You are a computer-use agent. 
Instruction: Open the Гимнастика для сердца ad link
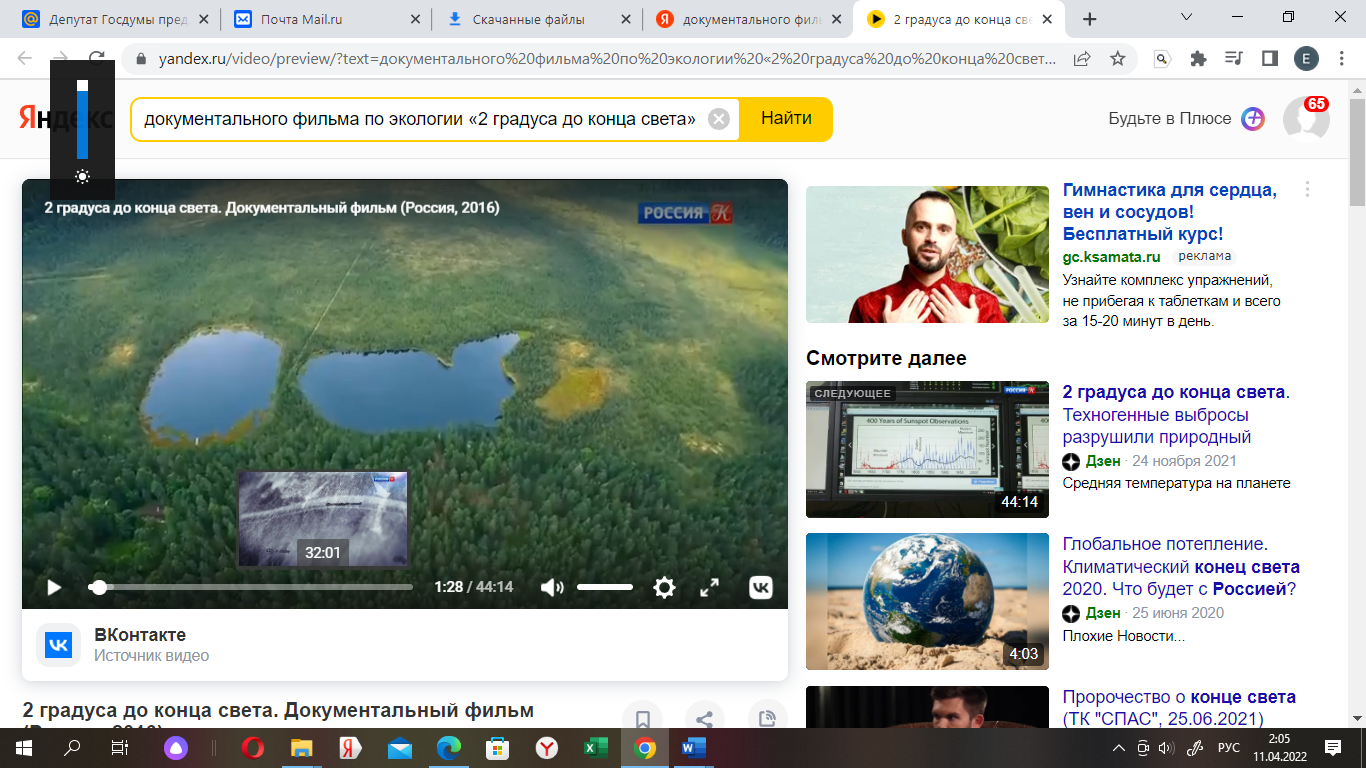click(x=1170, y=212)
